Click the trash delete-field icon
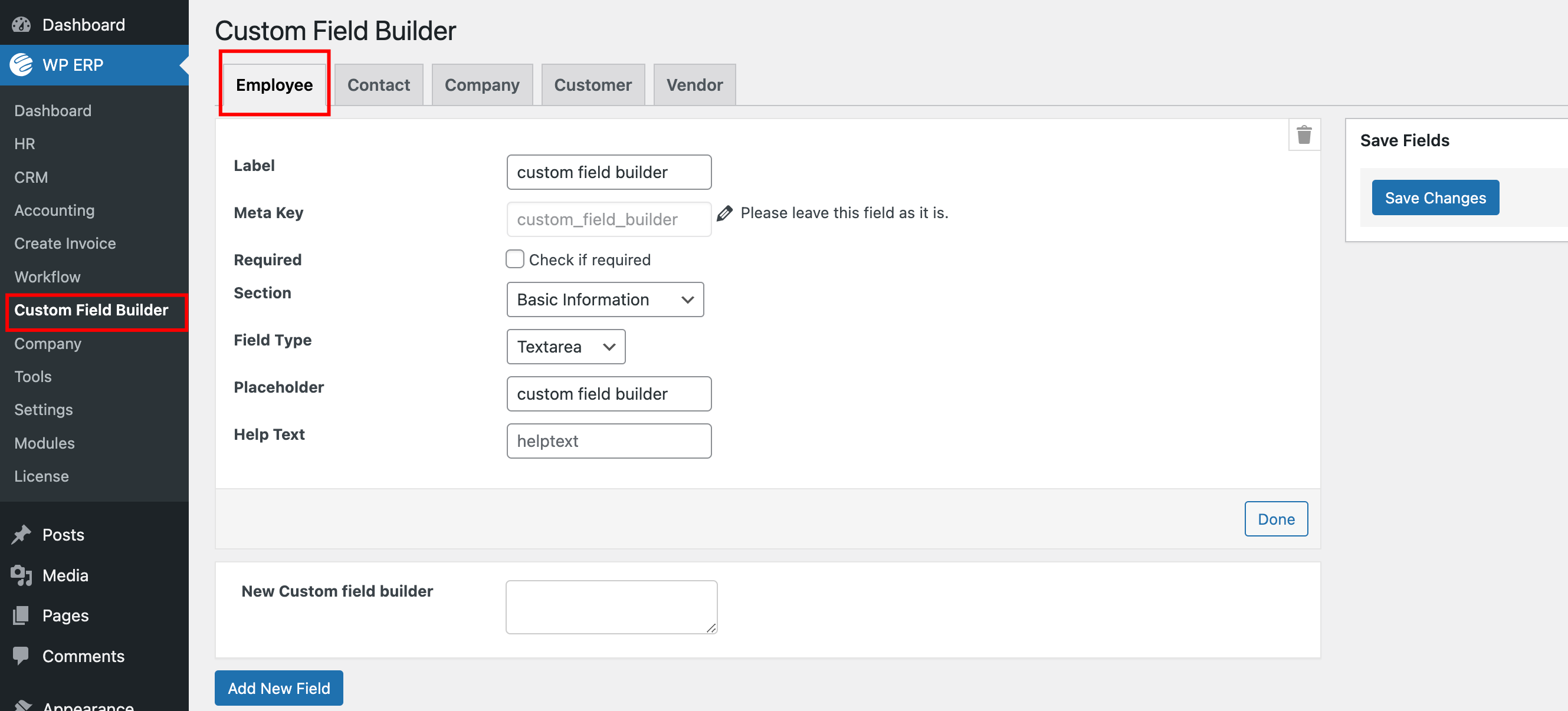The image size is (1568, 711). tap(1304, 134)
